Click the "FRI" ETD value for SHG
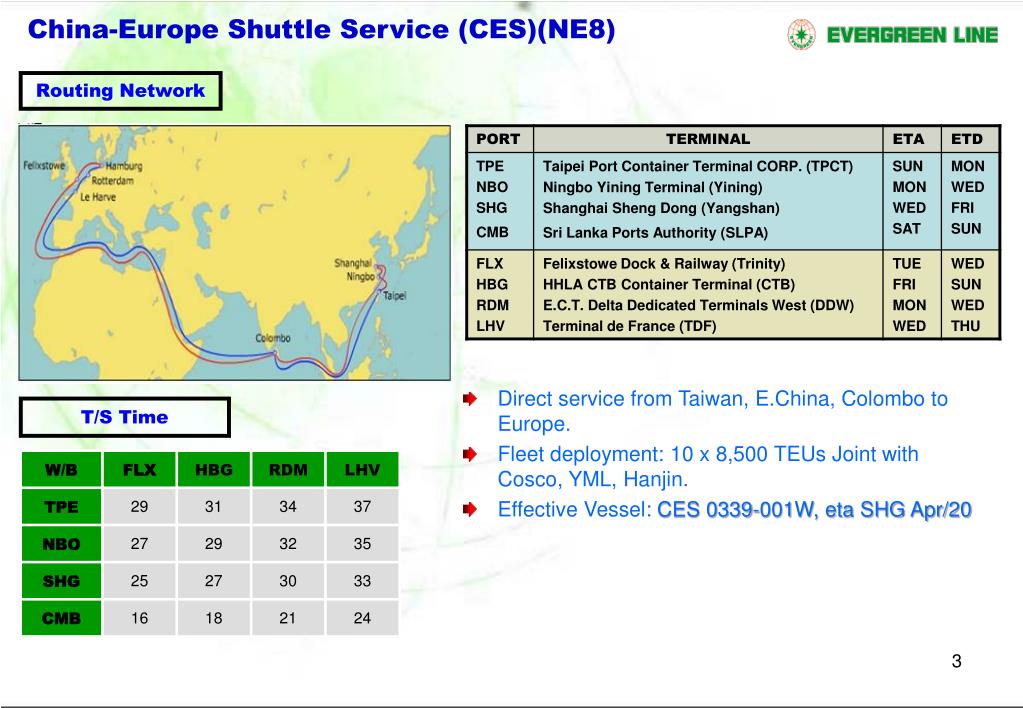This screenshot has height=708, width=1023. coord(962,208)
